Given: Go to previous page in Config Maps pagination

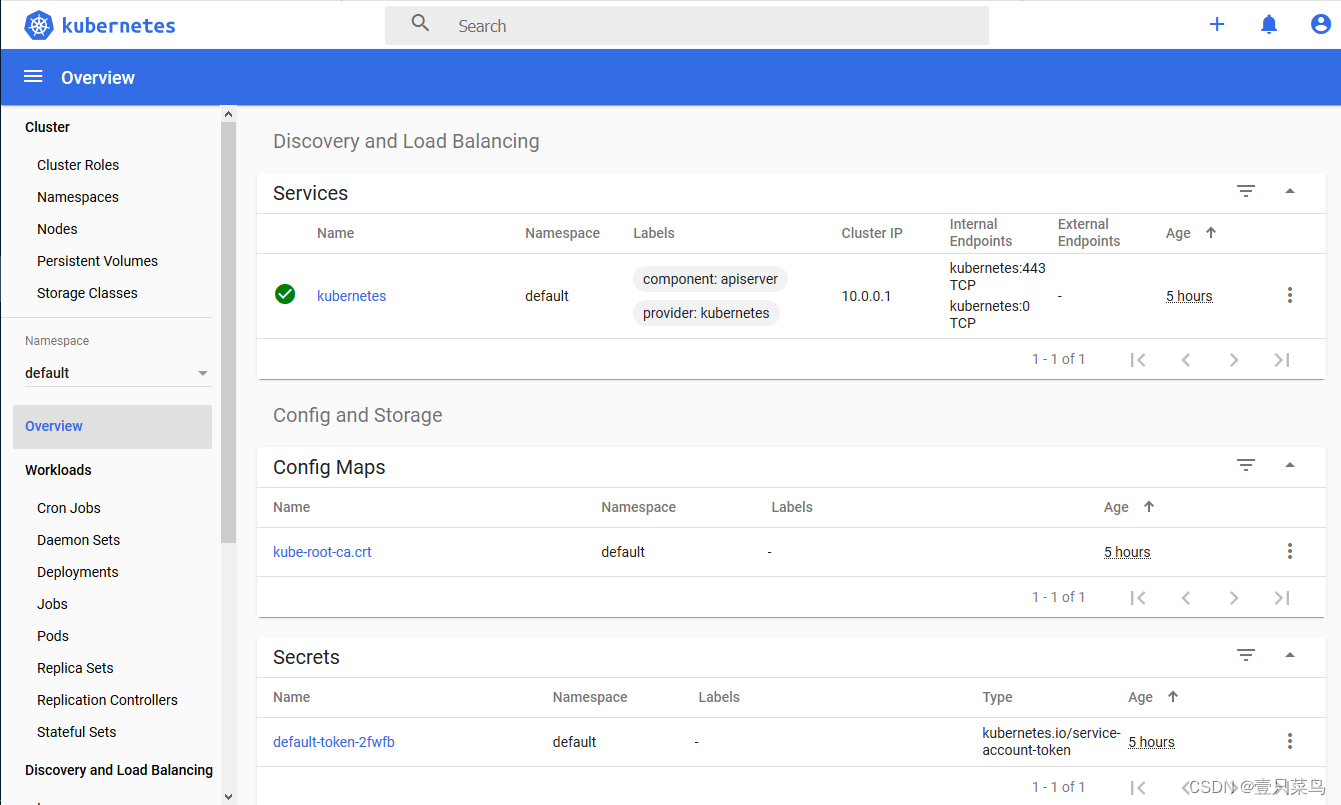Looking at the screenshot, I should 1186,598.
